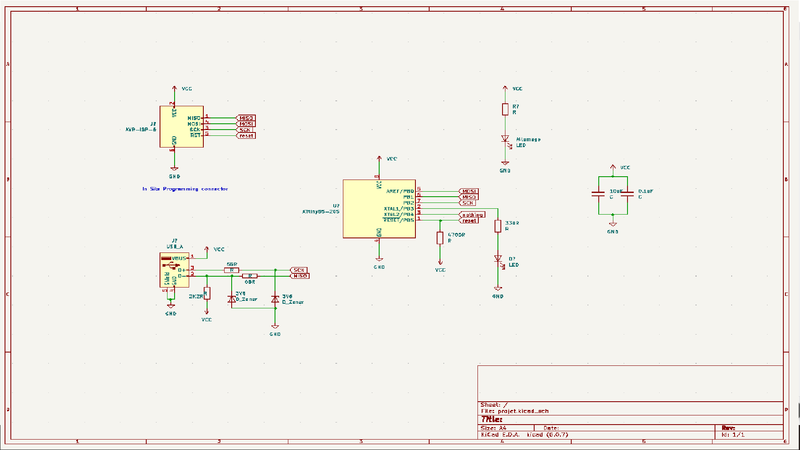The height and width of the screenshot is (450, 800).
Task: Select the left 3V6 Zener diode
Action: coord(232,298)
